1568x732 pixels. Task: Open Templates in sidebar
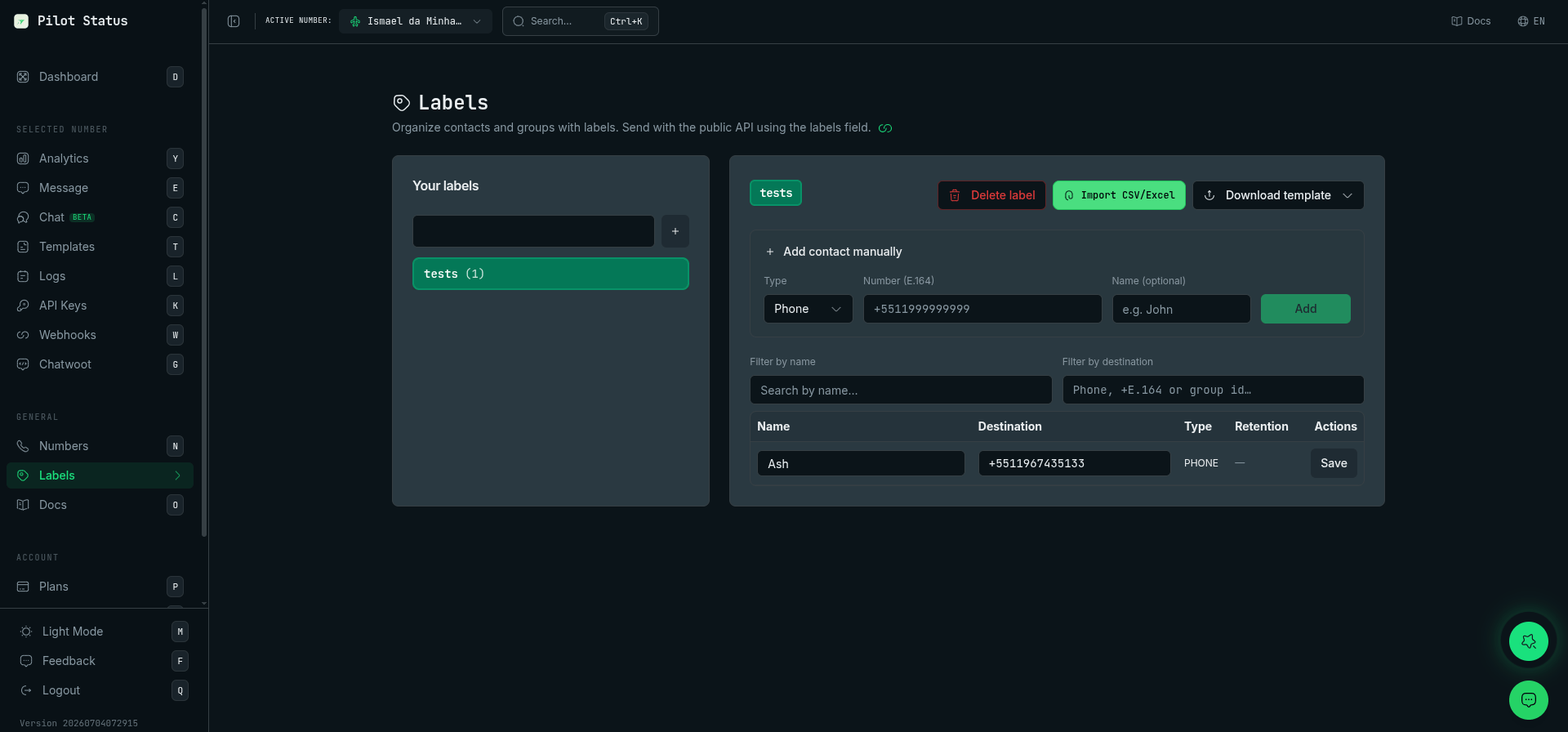click(x=100, y=247)
